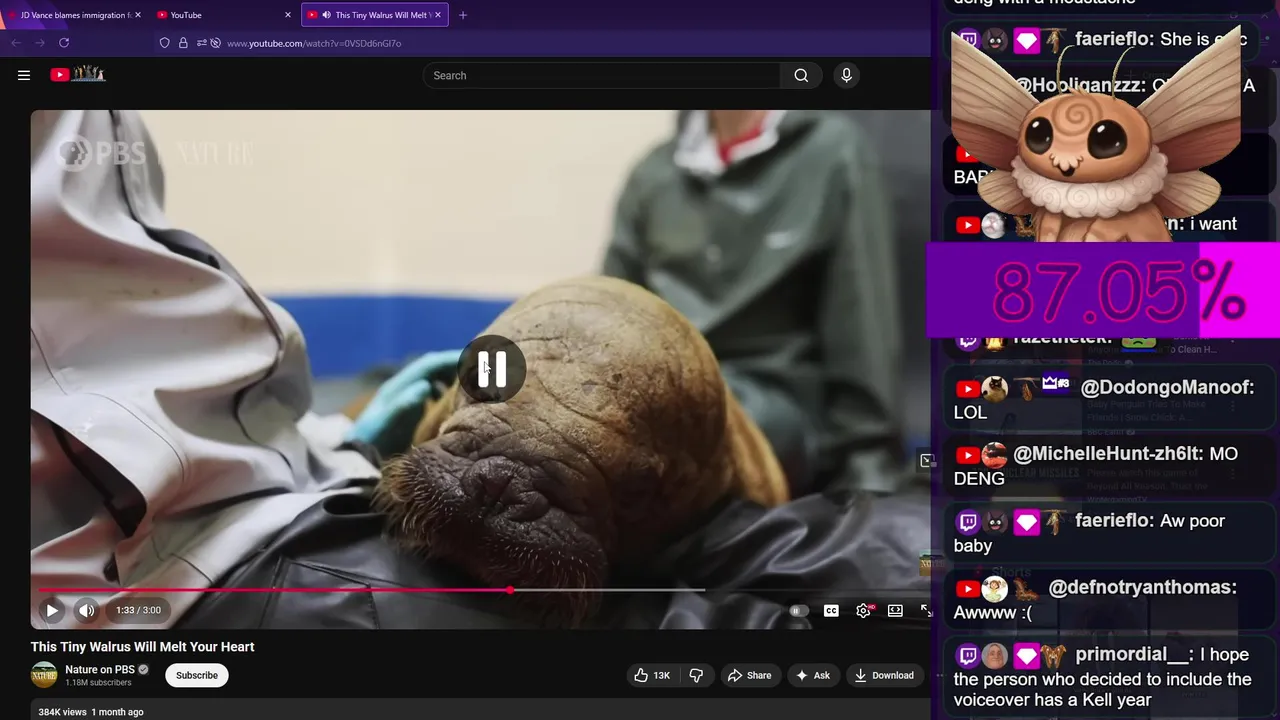Go to YouTube home via logo
The width and height of the screenshot is (1280, 720).
click(x=78, y=74)
